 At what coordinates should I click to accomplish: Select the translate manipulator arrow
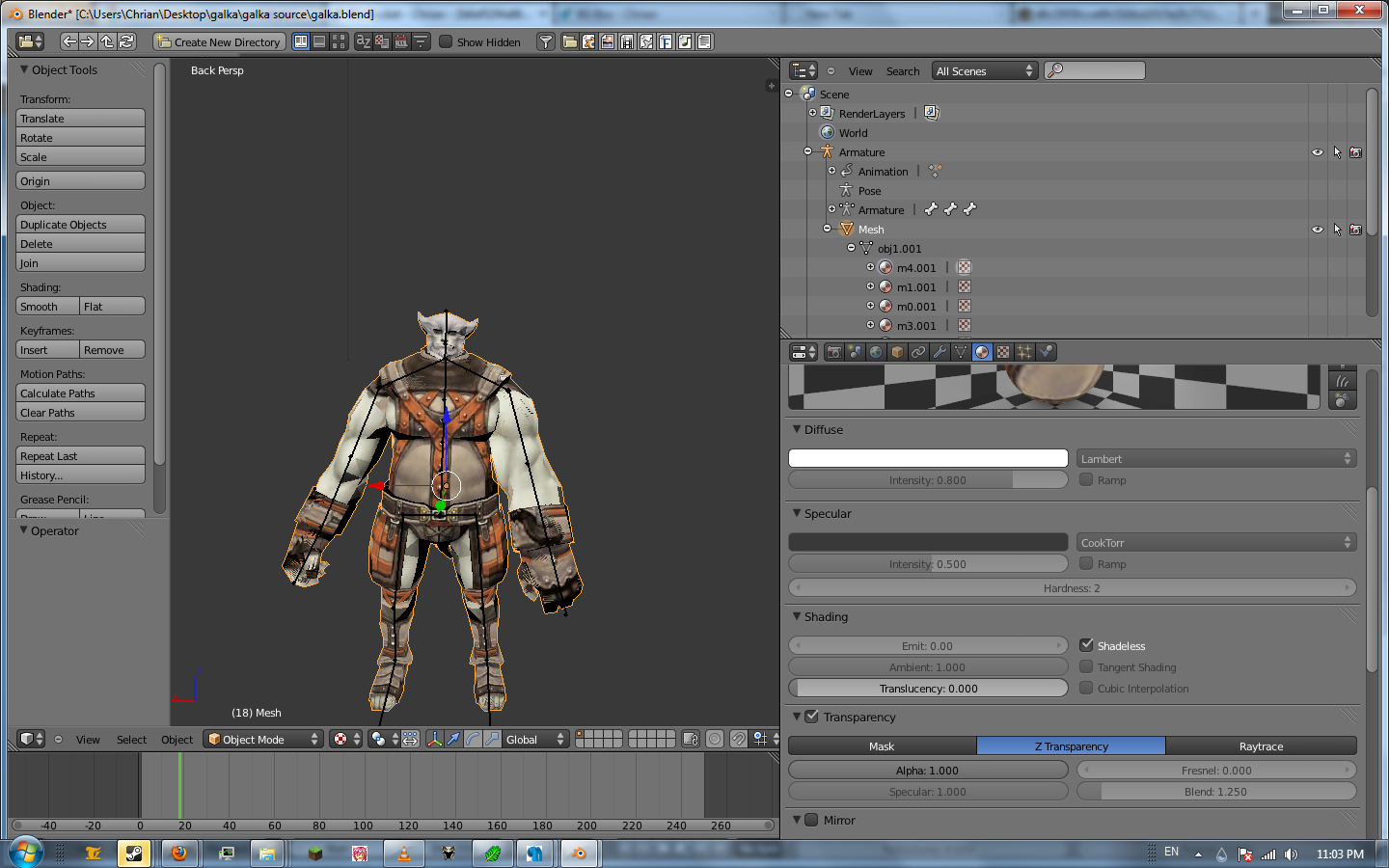pos(453,739)
